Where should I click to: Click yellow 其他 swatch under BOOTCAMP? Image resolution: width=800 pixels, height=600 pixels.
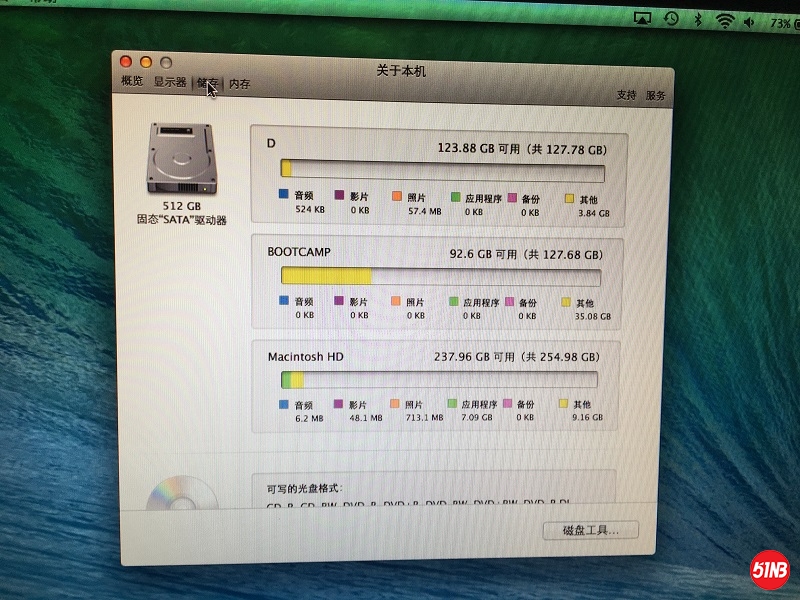tap(566, 303)
